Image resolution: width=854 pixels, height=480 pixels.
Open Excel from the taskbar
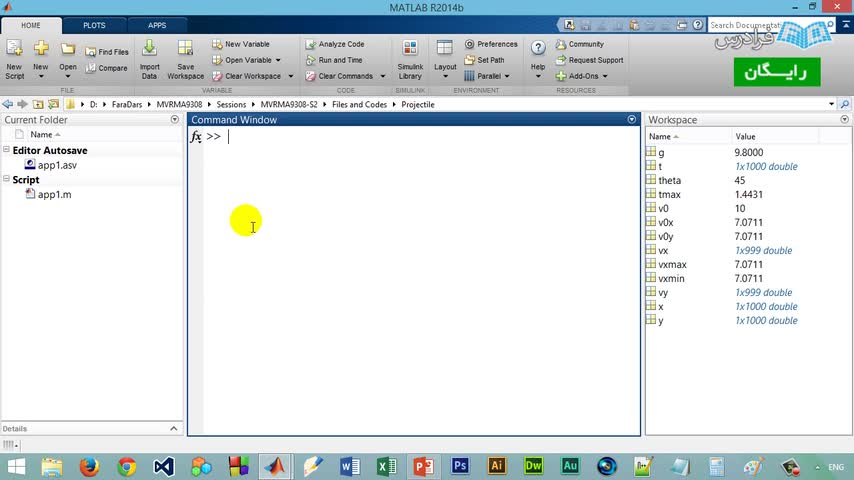click(387, 467)
